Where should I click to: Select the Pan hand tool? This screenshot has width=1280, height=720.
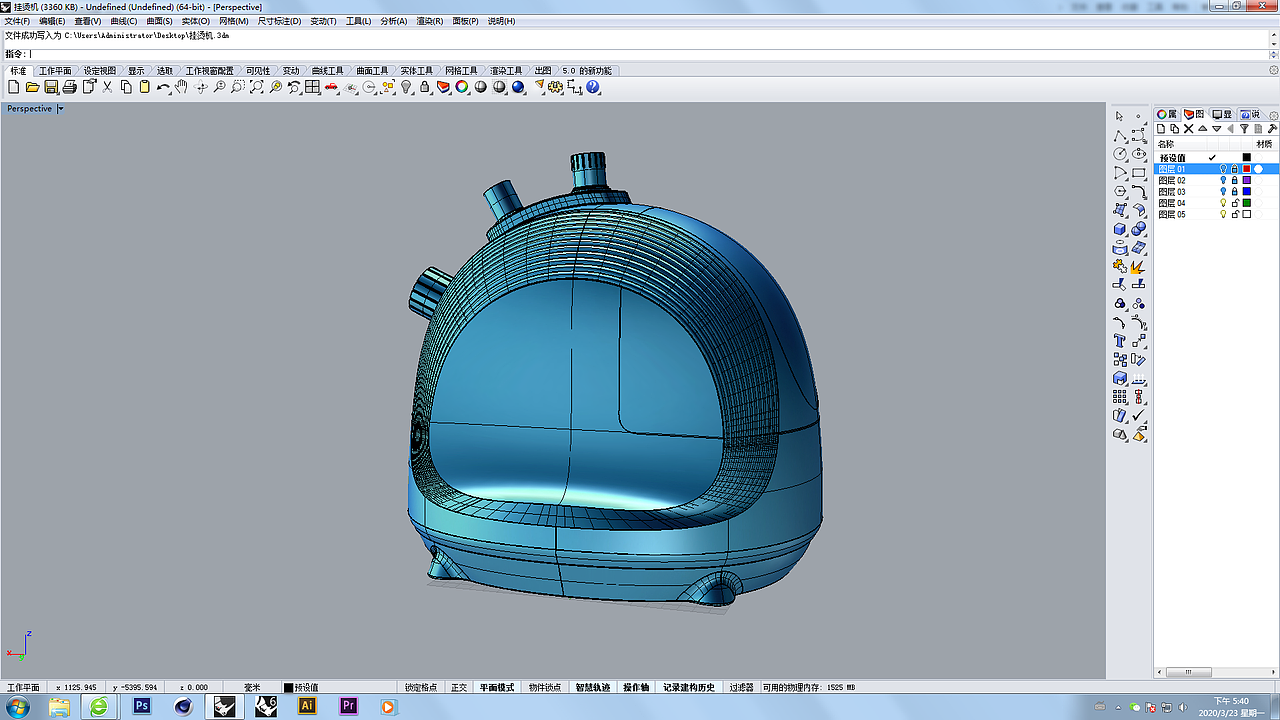pos(181,88)
